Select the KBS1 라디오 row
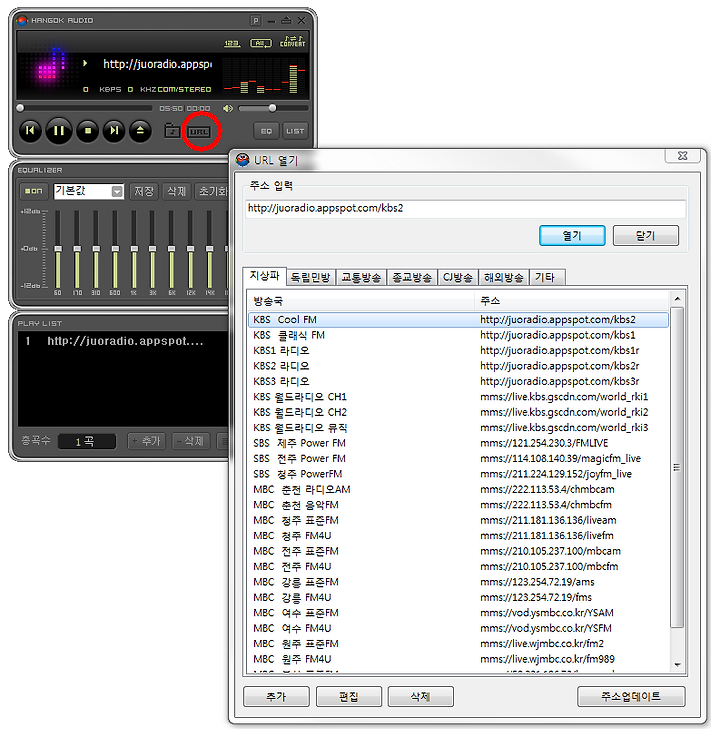This screenshot has height=737, width=720. (x=458, y=351)
